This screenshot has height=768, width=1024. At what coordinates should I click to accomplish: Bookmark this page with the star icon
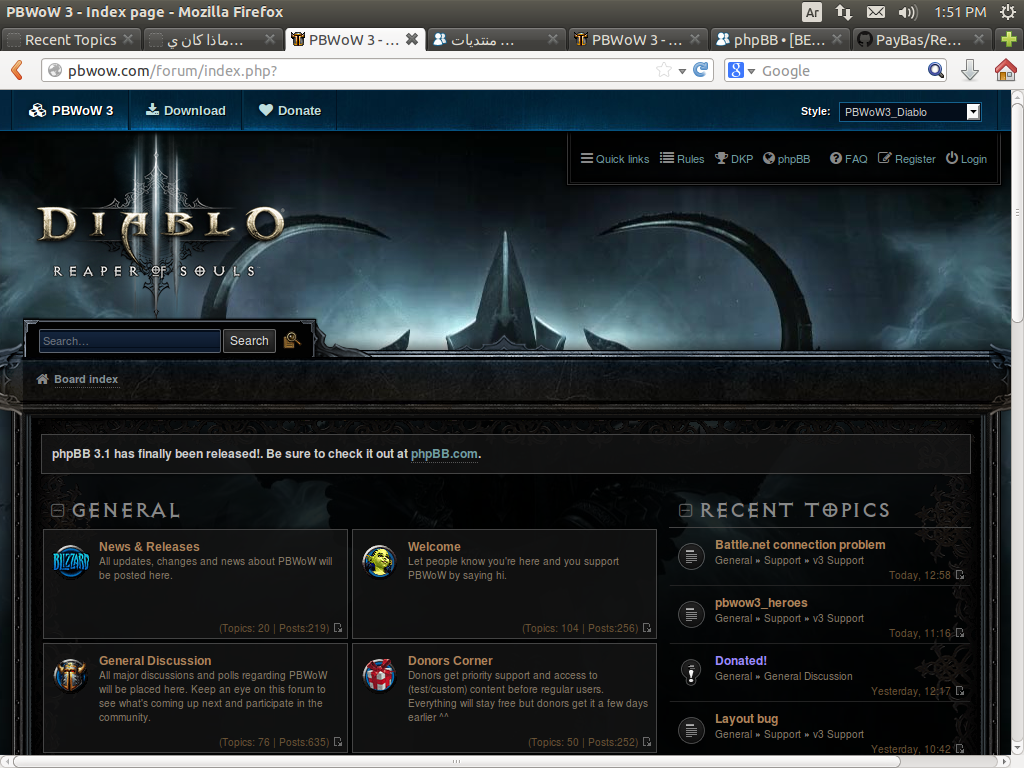click(664, 70)
